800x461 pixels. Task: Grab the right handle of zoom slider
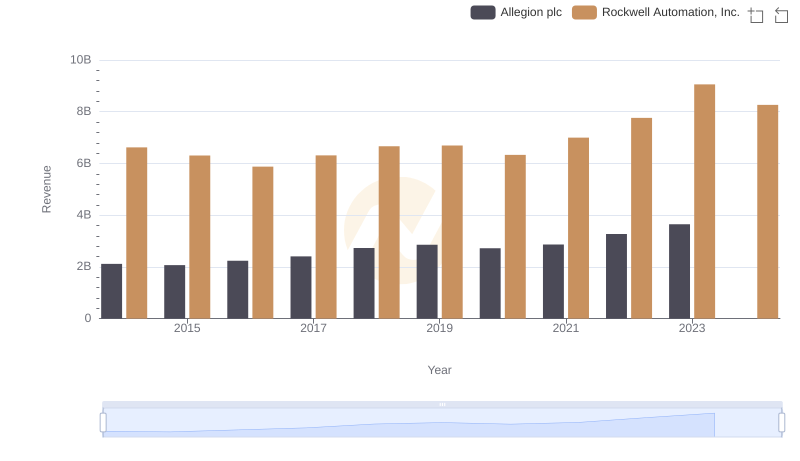pos(782,423)
